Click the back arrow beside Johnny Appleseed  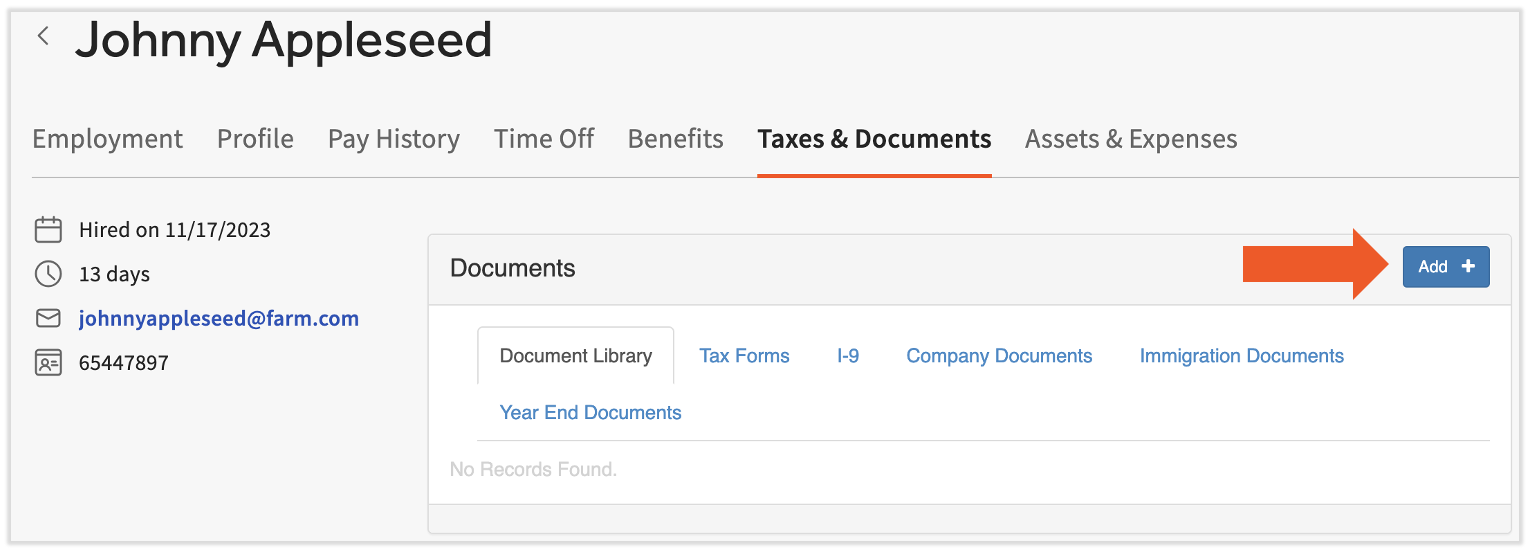coord(43,37)
